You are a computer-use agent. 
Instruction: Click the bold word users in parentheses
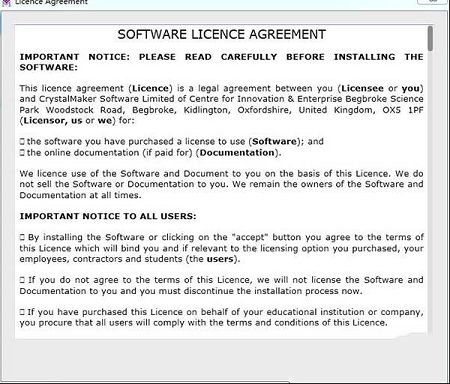(x=220, y=259)
